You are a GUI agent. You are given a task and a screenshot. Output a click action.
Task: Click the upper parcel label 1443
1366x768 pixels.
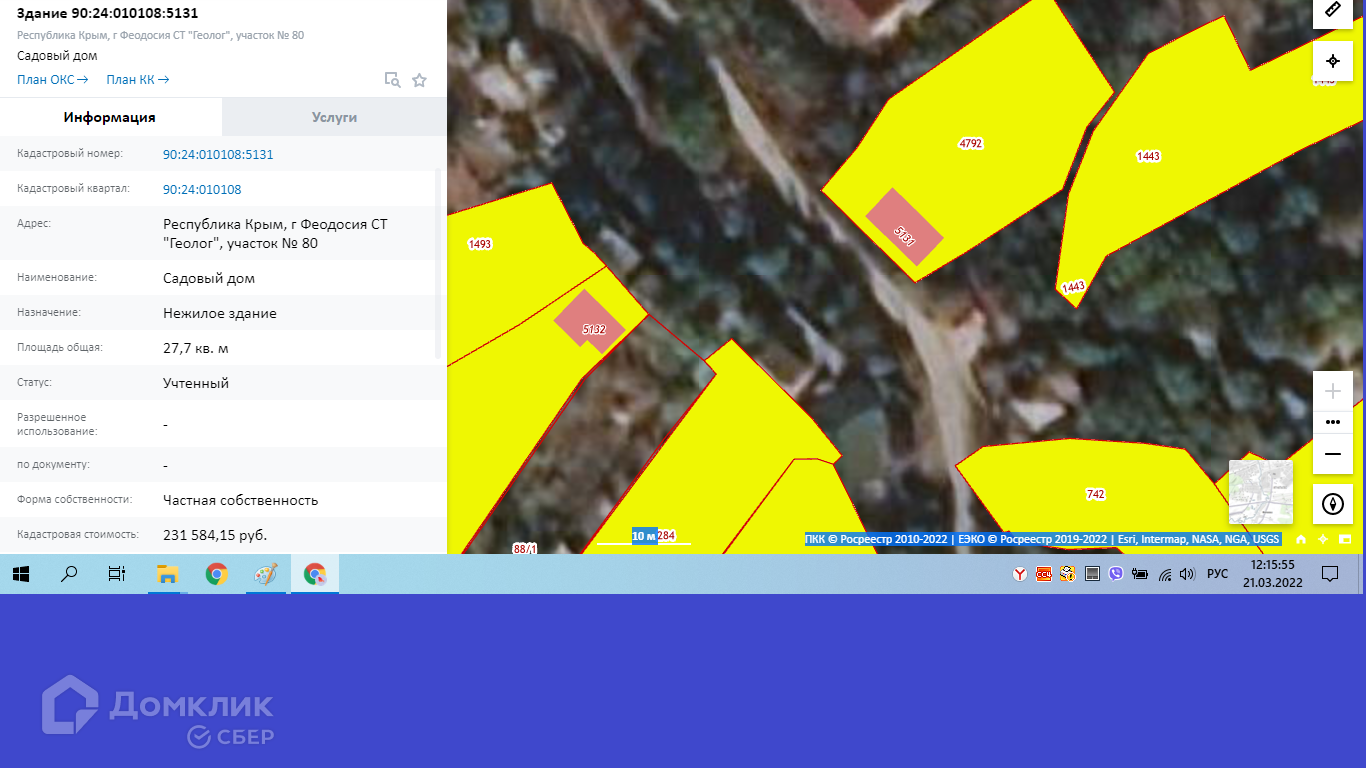click(x=1148, y=156)
